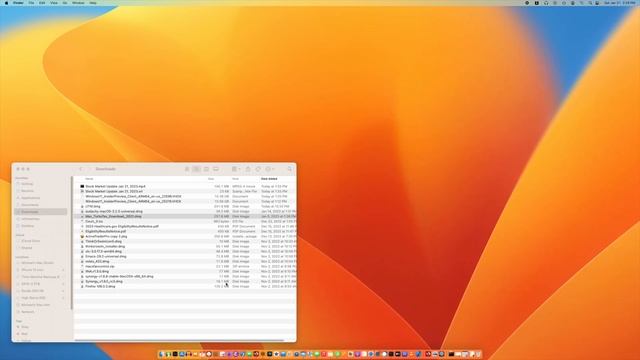Screen dimensions: 640x360
Task: Eject the High Sierra SSD volume
Action: (x=63, y=298)
